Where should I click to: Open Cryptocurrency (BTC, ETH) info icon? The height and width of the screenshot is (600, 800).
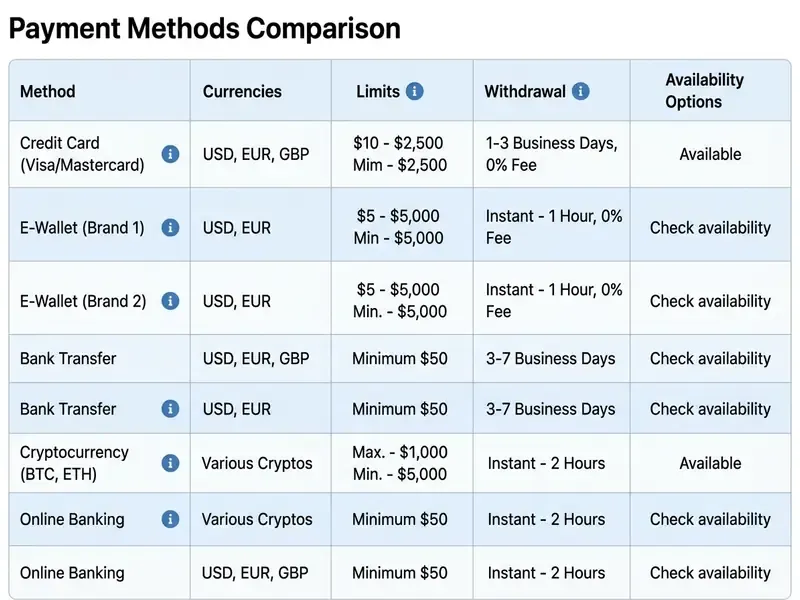[170, 463]
